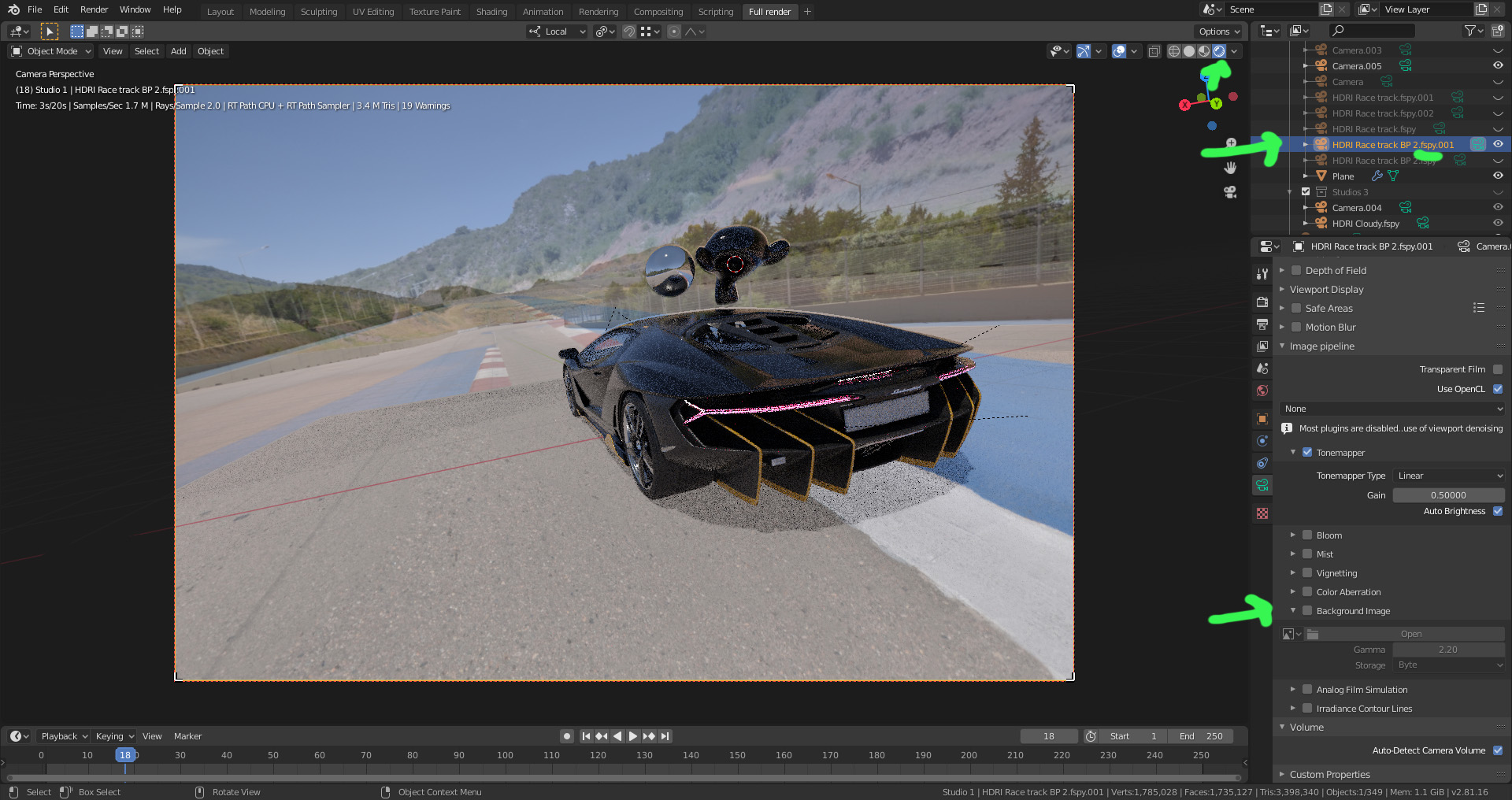Disable the Auto Brightness checkbox
The height and width of the screenshot is (800, 1512).
coord(1498,511)
